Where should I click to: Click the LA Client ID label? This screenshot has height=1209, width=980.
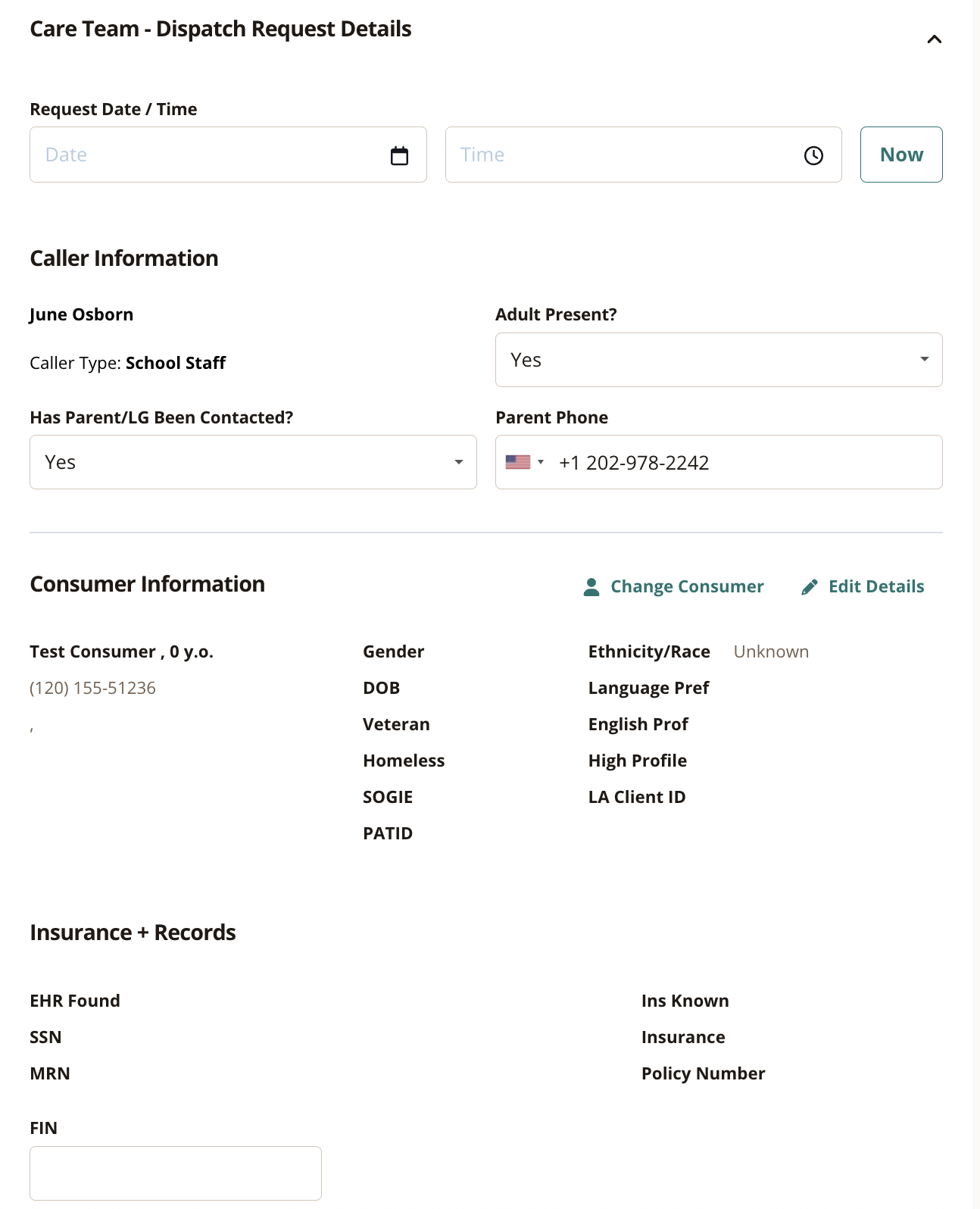click(636, 797)
